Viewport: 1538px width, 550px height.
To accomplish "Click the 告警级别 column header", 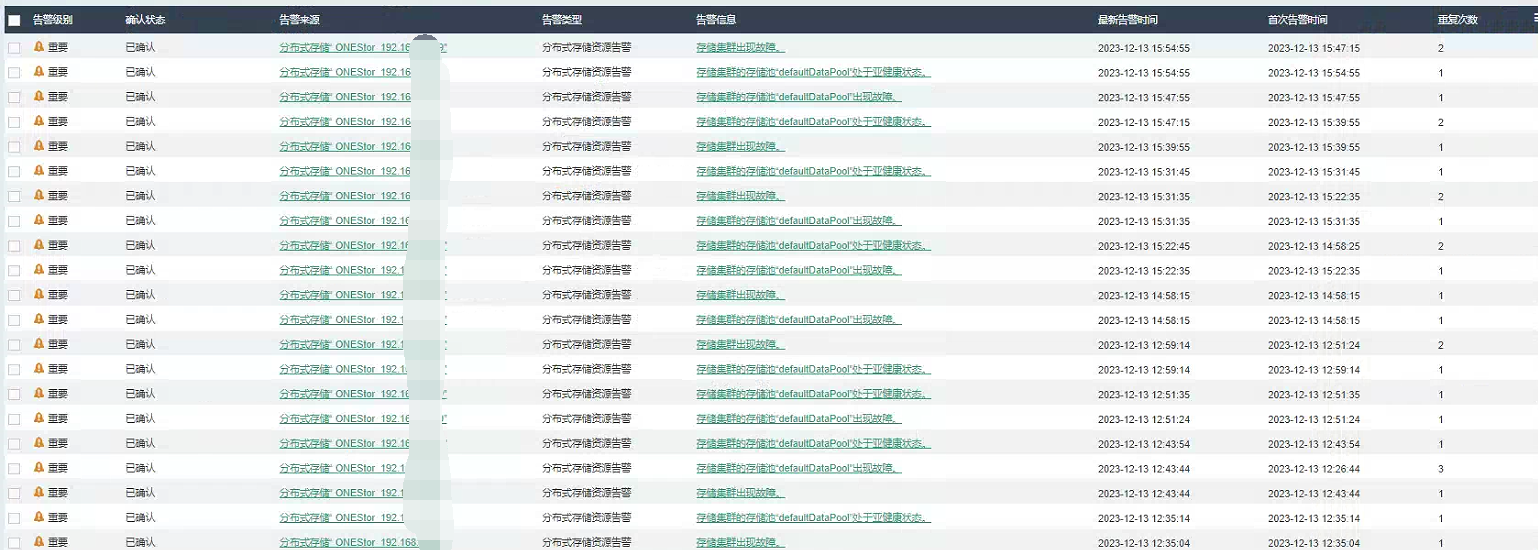I will coord(52,19).
